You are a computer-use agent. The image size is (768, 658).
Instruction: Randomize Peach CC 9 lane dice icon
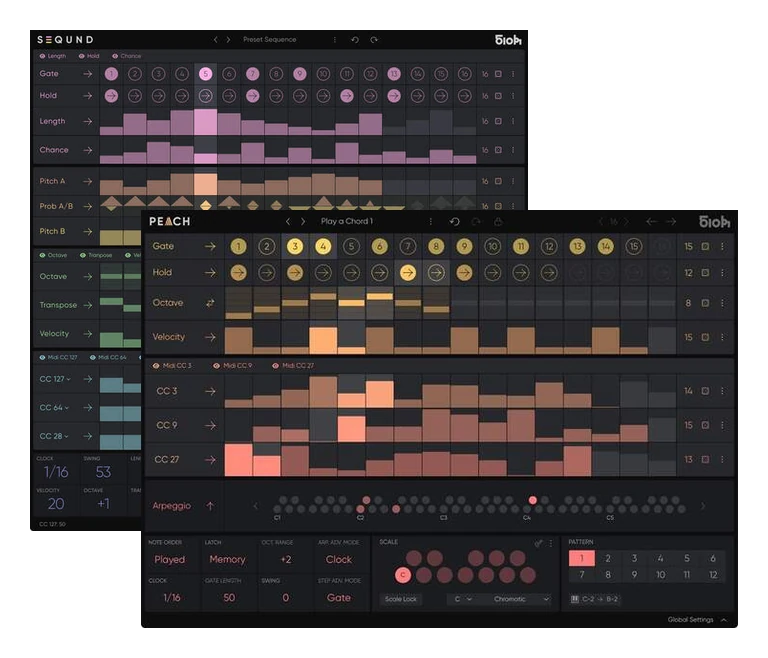click(705, 425)
